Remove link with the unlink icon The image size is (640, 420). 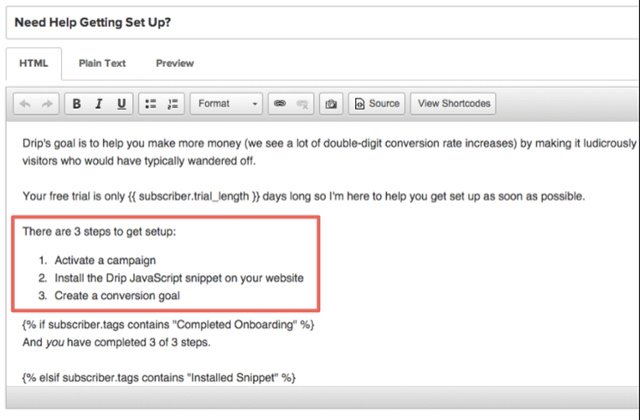click(x=302, y=104)
